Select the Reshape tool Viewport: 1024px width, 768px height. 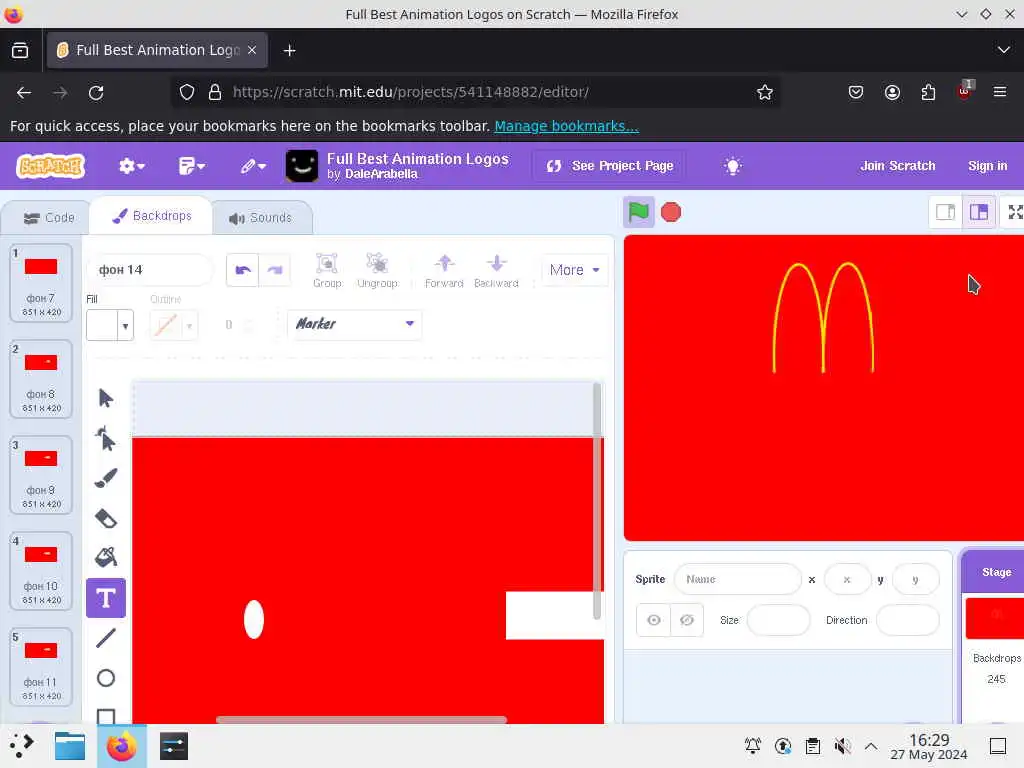tap(106, 438)
